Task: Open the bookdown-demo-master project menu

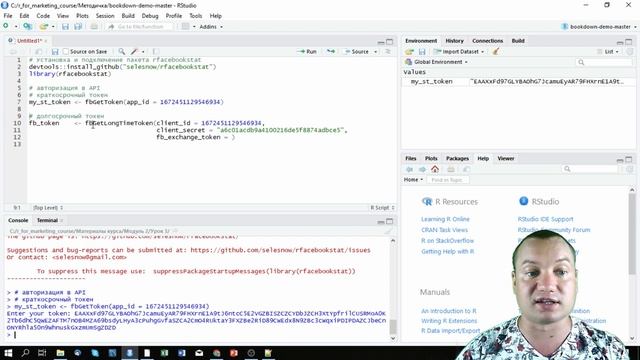Action: (x=599, y=27)
